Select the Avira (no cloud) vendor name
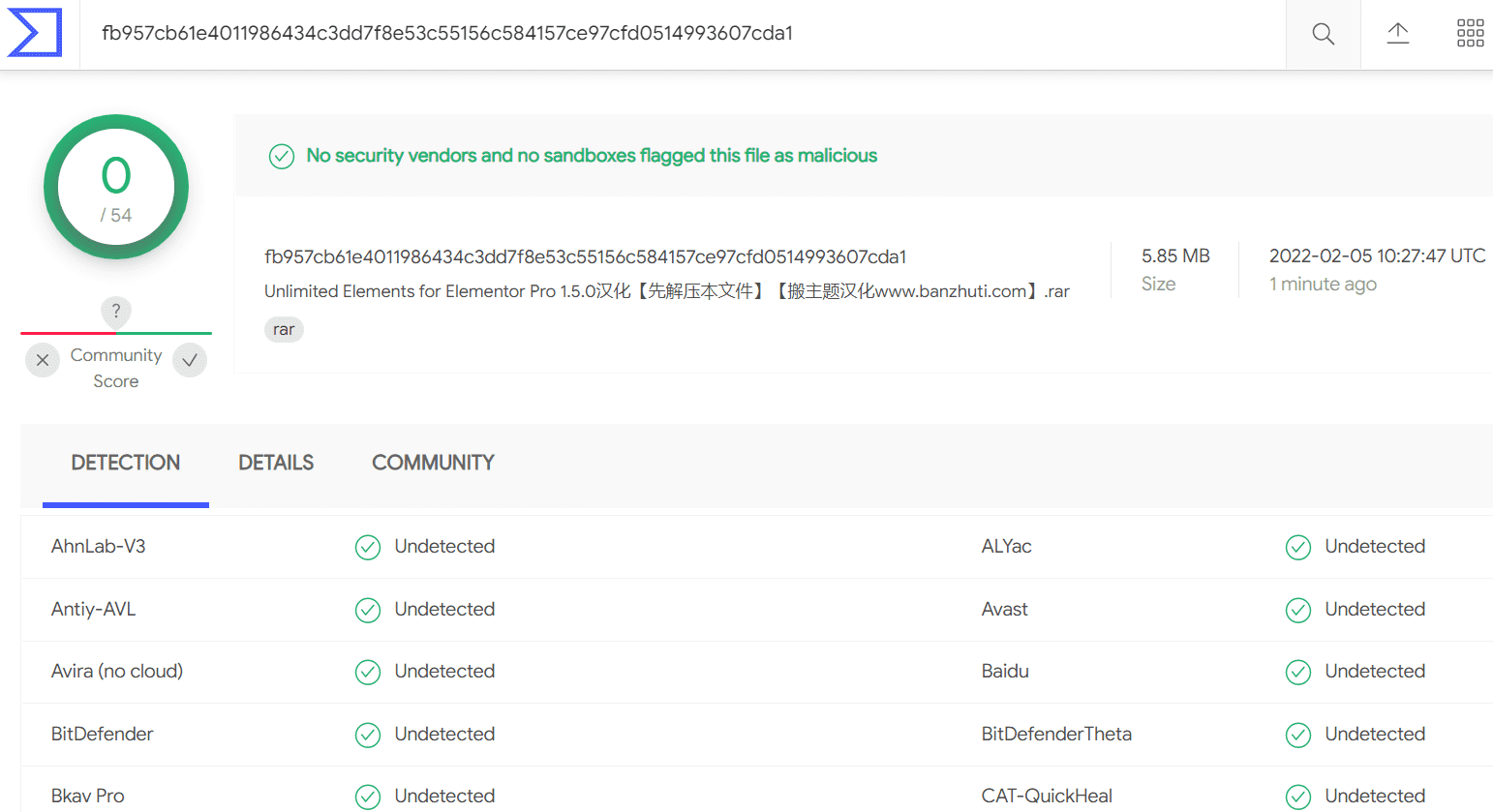This screenshot has height=812, width=1493. click(117, 672)
